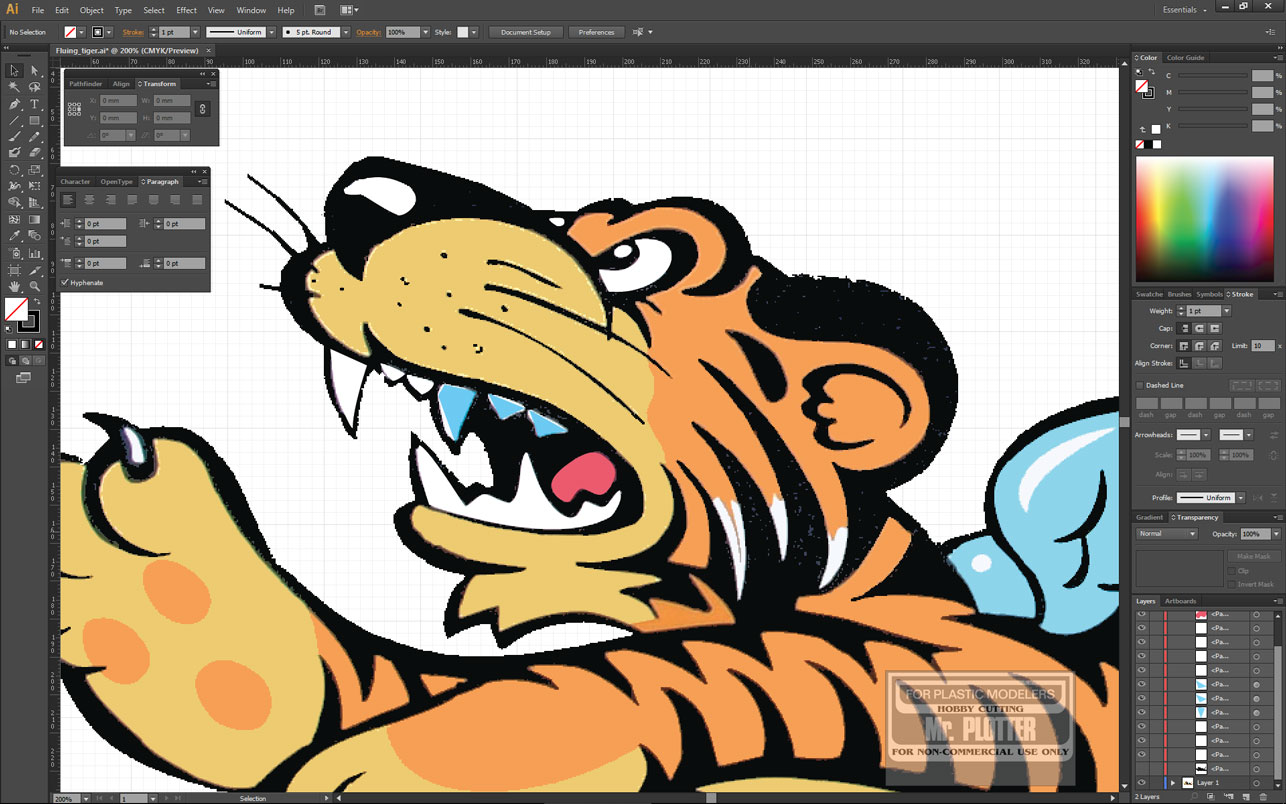Click the fill color swatch in toolbar
Image resolution: width=1286 pixels, height=804 pixels.
16,309
